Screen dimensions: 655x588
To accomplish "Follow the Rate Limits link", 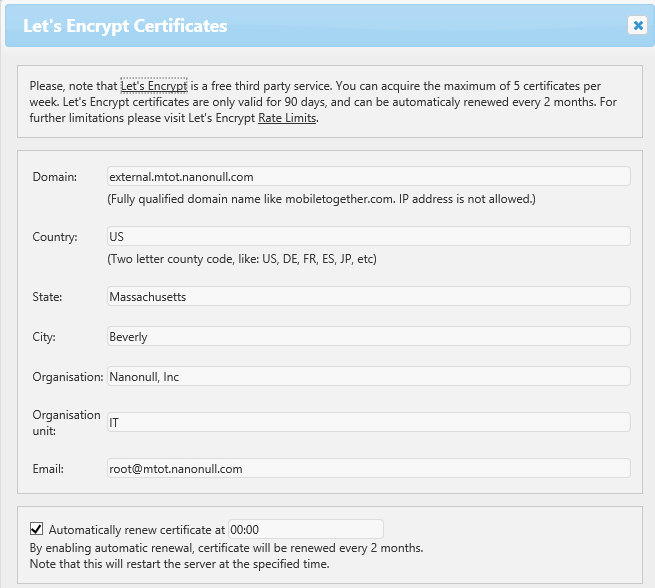I will pyautogui.click(x=287, y=119).
